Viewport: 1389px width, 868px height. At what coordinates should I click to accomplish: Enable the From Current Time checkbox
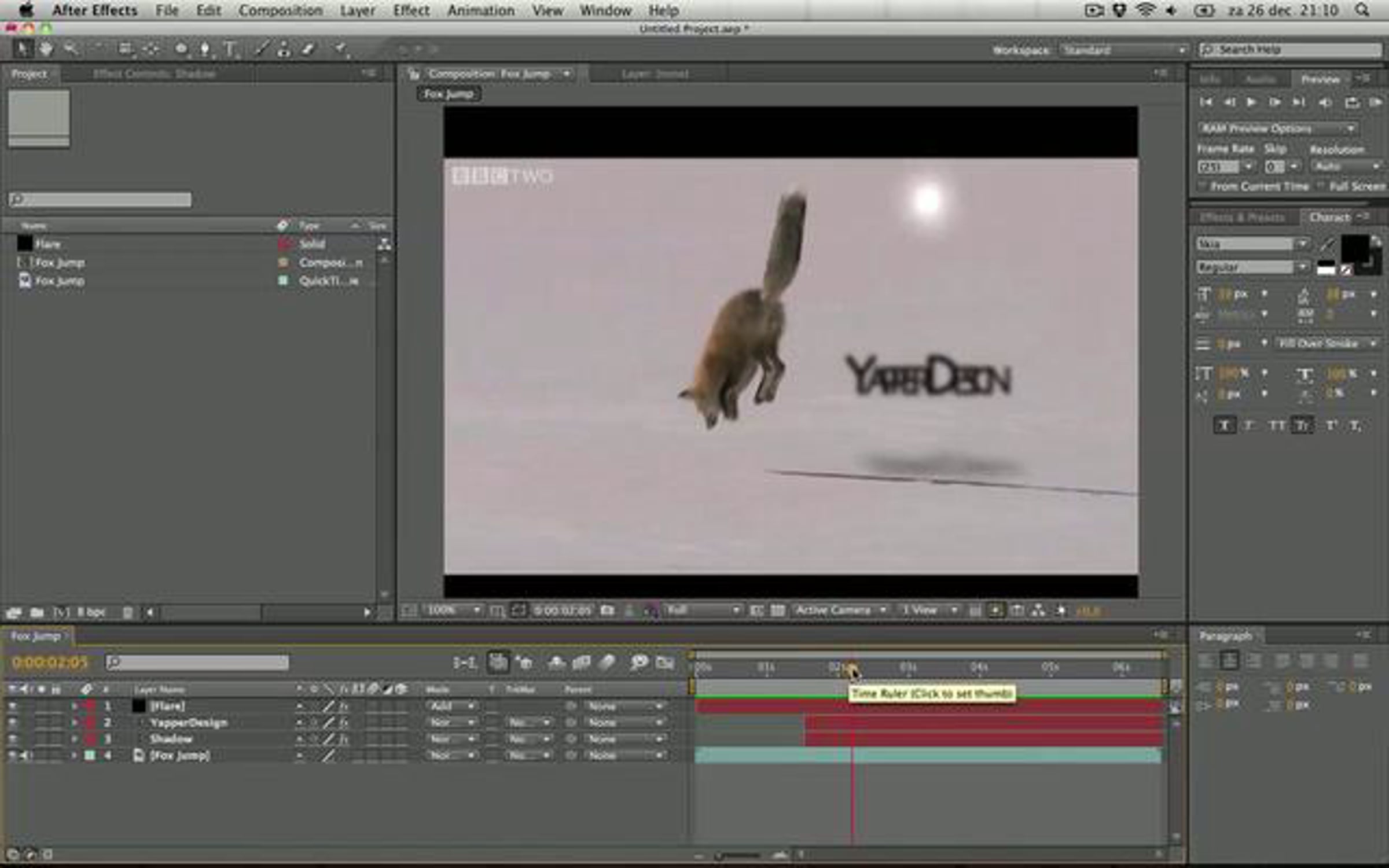coord(1202,186)
